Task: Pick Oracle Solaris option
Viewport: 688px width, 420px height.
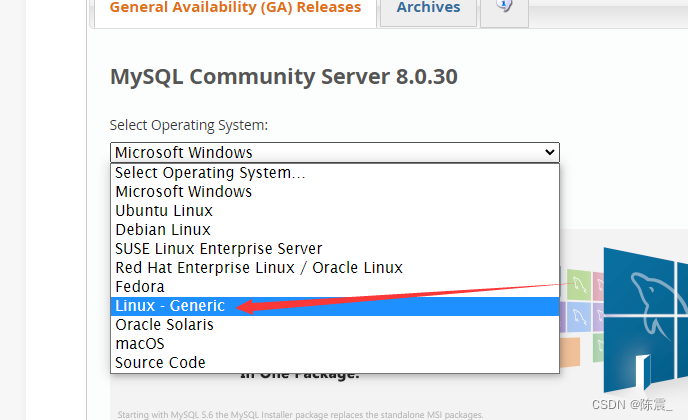Action: [335, 325]
